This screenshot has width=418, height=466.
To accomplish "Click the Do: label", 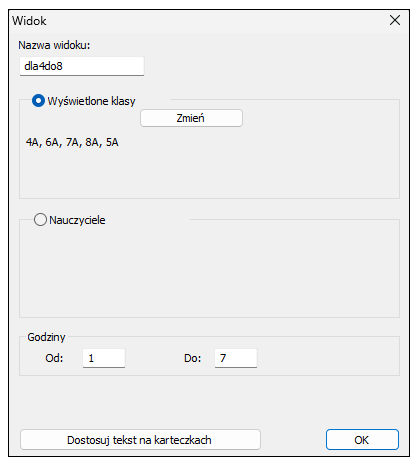I will click(x=193, y=358).
